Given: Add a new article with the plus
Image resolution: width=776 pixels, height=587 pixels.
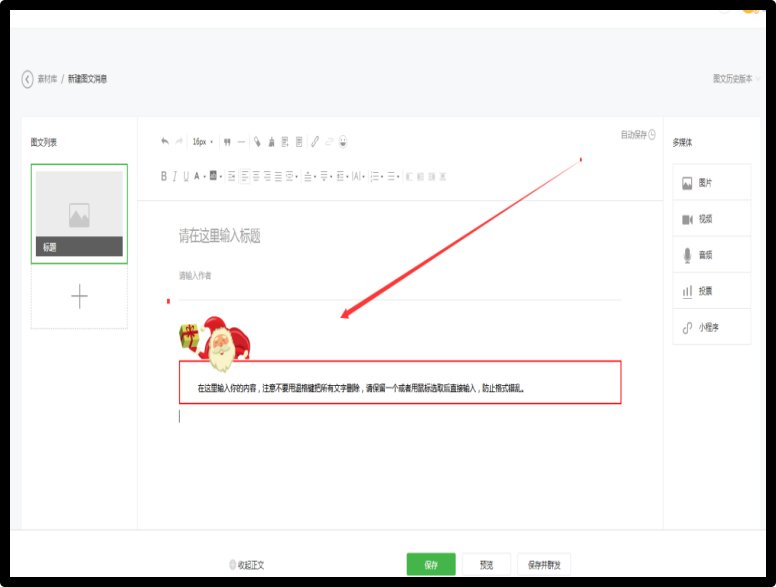Looking at the screenshot, I should [x=79, y=296].
